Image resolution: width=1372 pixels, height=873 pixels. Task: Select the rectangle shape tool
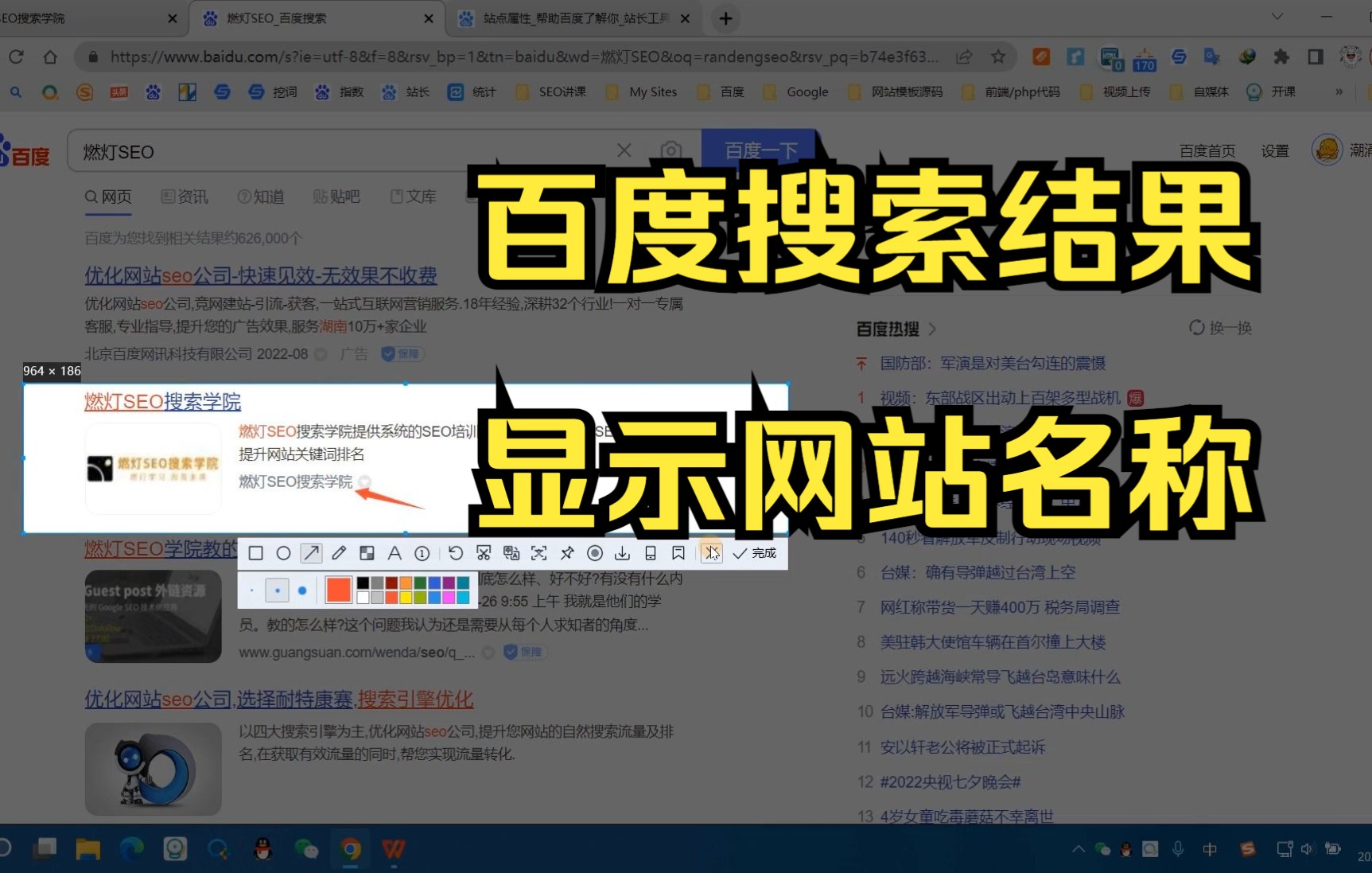pyautogui.click(x=255, y=553)
